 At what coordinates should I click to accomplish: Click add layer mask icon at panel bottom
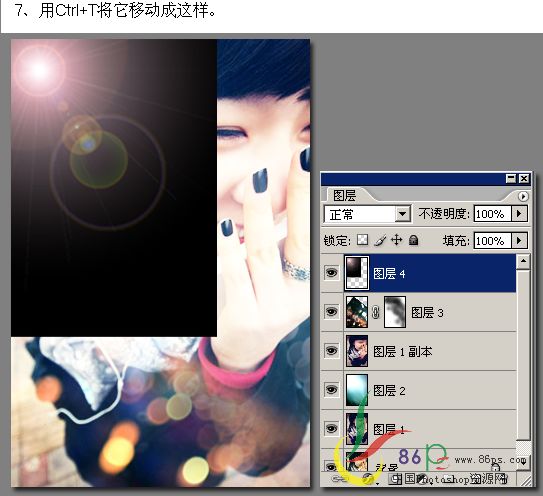coord(395,479)
